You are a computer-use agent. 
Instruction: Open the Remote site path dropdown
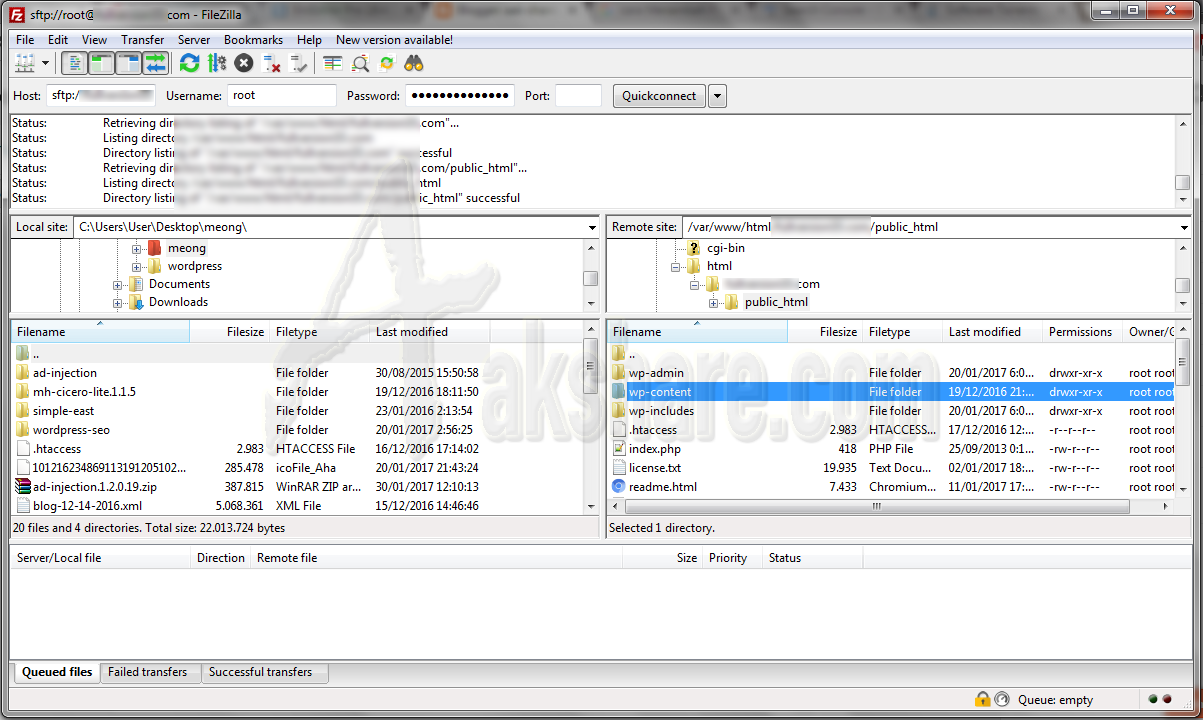tap(1184, 228)
